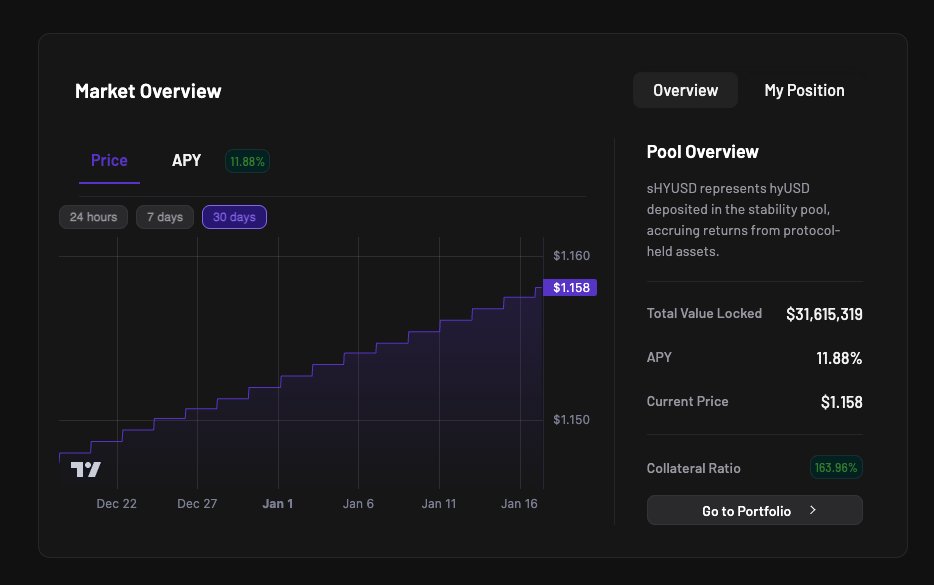The image size is (934, 585).
Task: Click the $1.158 current price marker on the chart
Action: coord(570,287)
